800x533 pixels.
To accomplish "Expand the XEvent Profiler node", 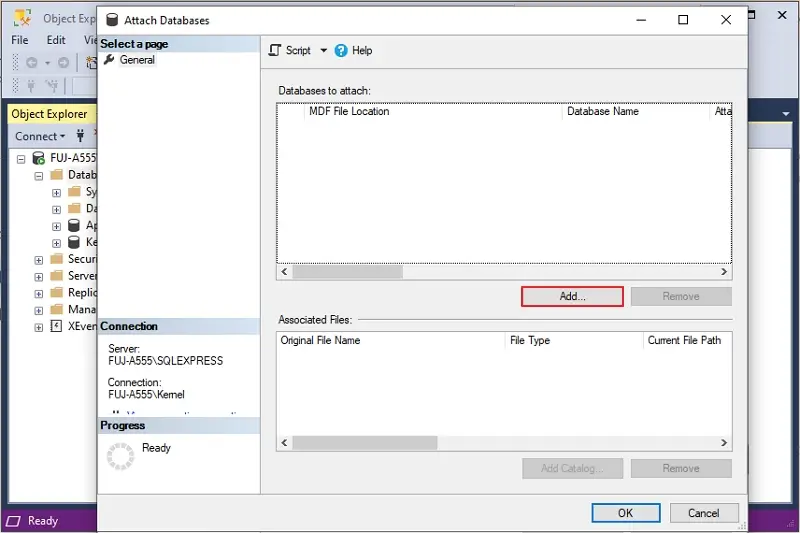I will [39, 327].
